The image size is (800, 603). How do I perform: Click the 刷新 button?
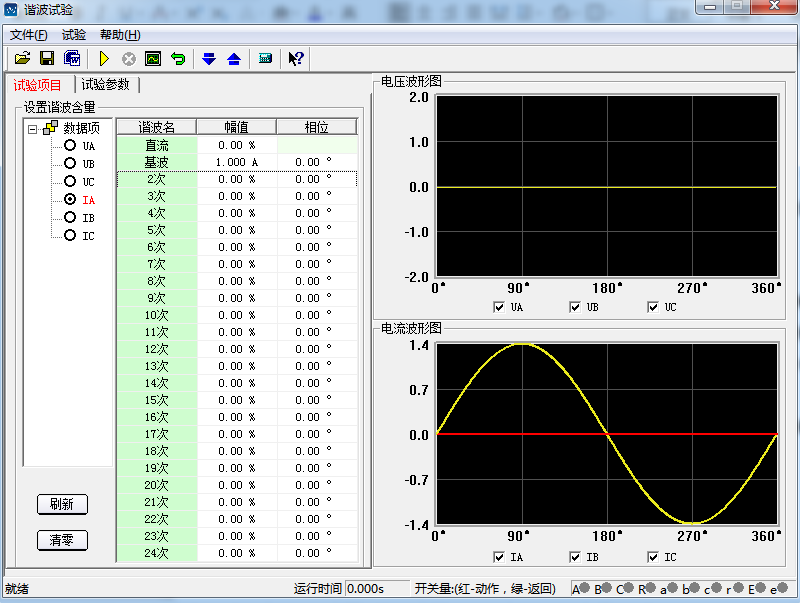62,504
